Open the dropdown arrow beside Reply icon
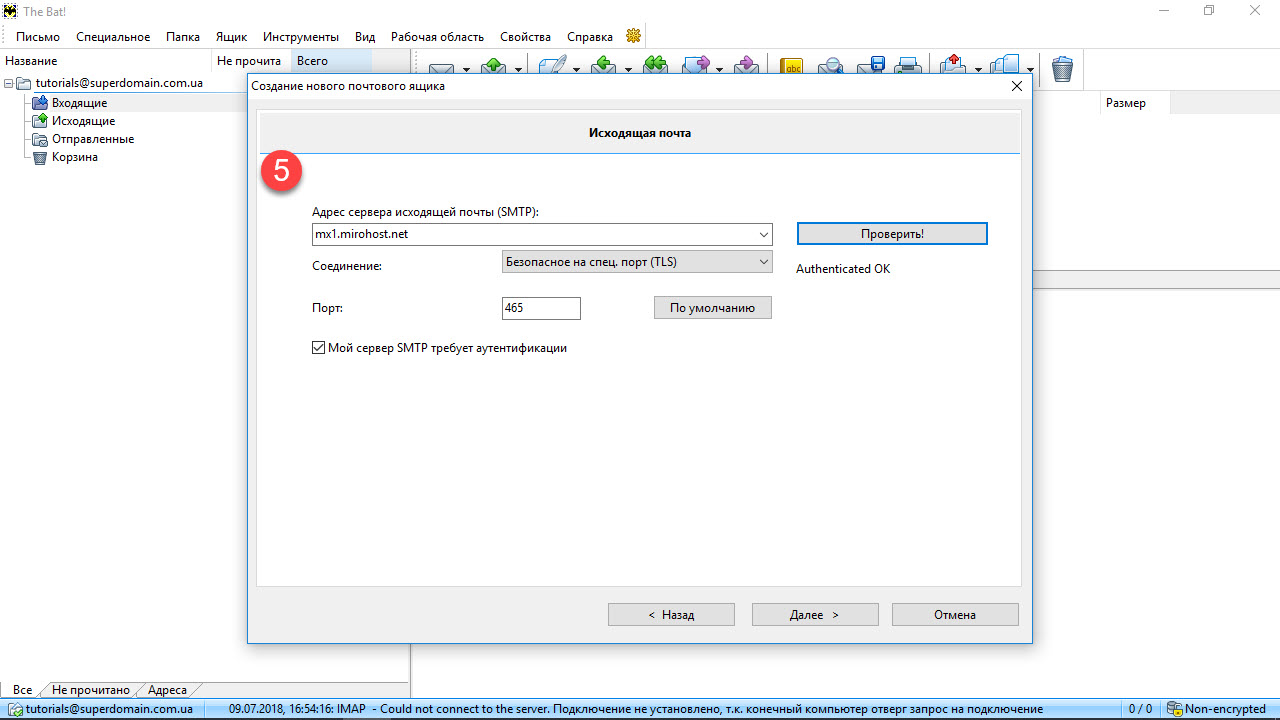This screenshot has width=1280, height=720. (628, 69)
